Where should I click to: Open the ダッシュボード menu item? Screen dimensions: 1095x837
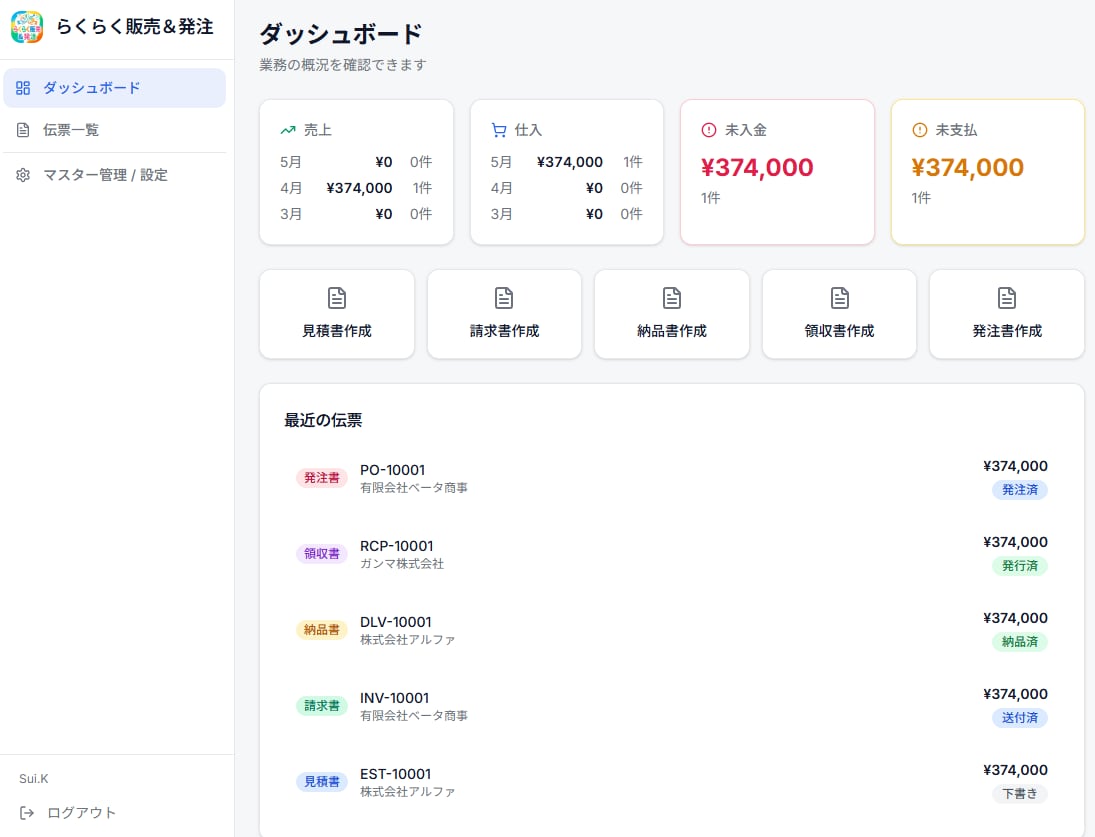coord(115,88)
